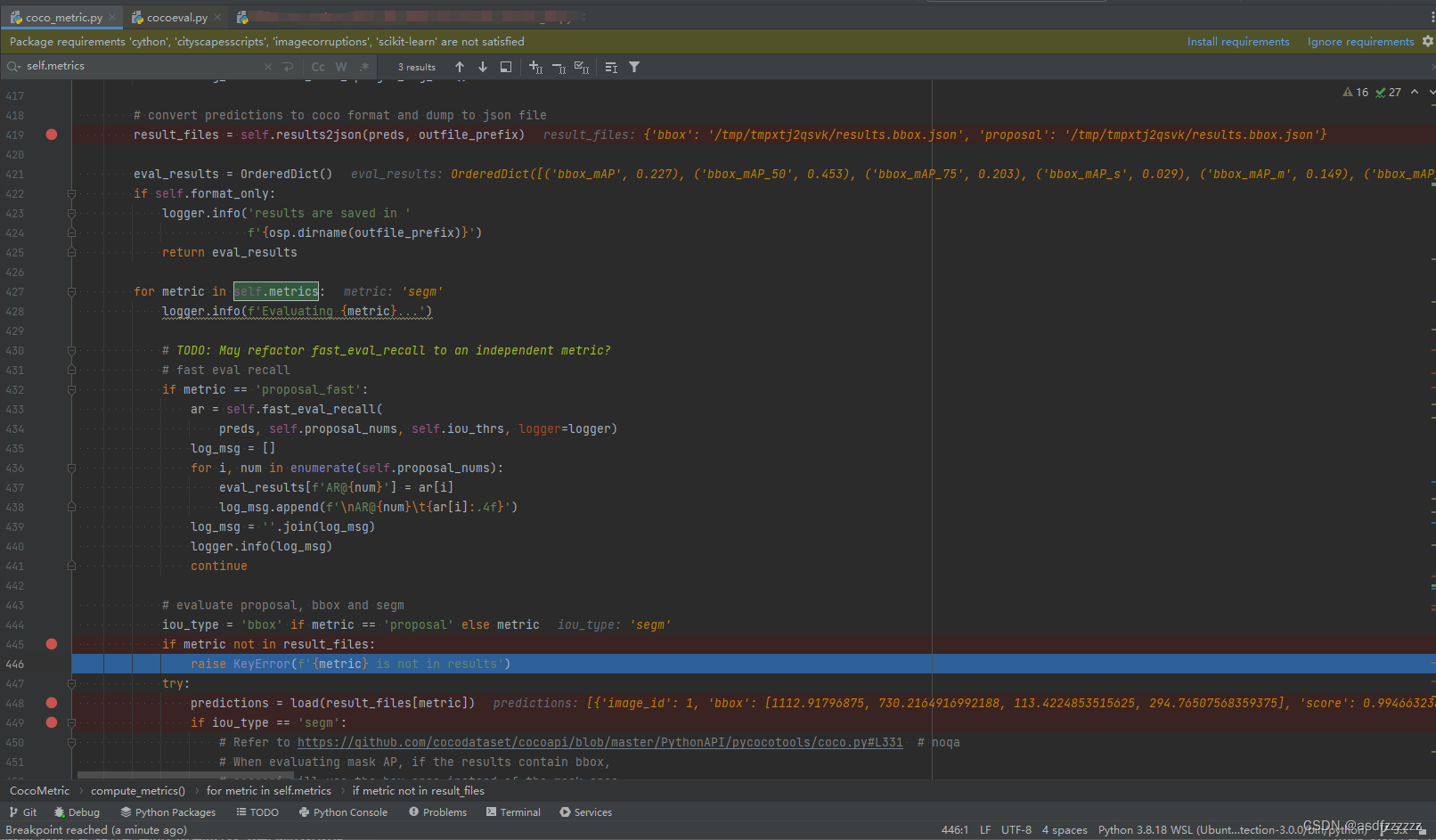Click Ignore requirements link
Viewport: 1436px width, 840px height.
click(x=1360, y=42)
